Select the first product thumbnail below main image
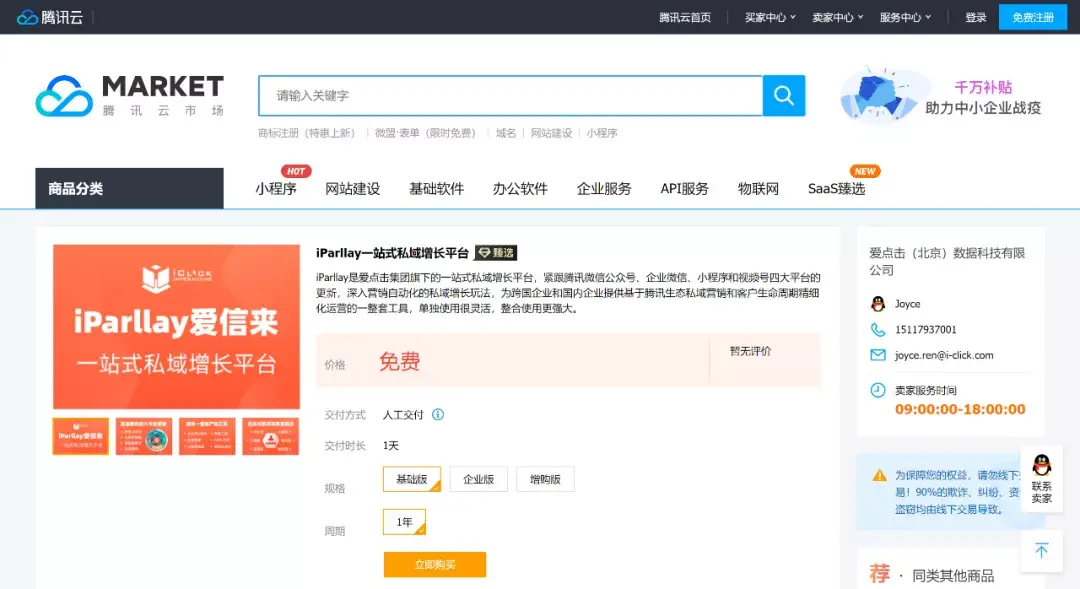This screenshot has height=589, width=1080. tap(80, 436)
